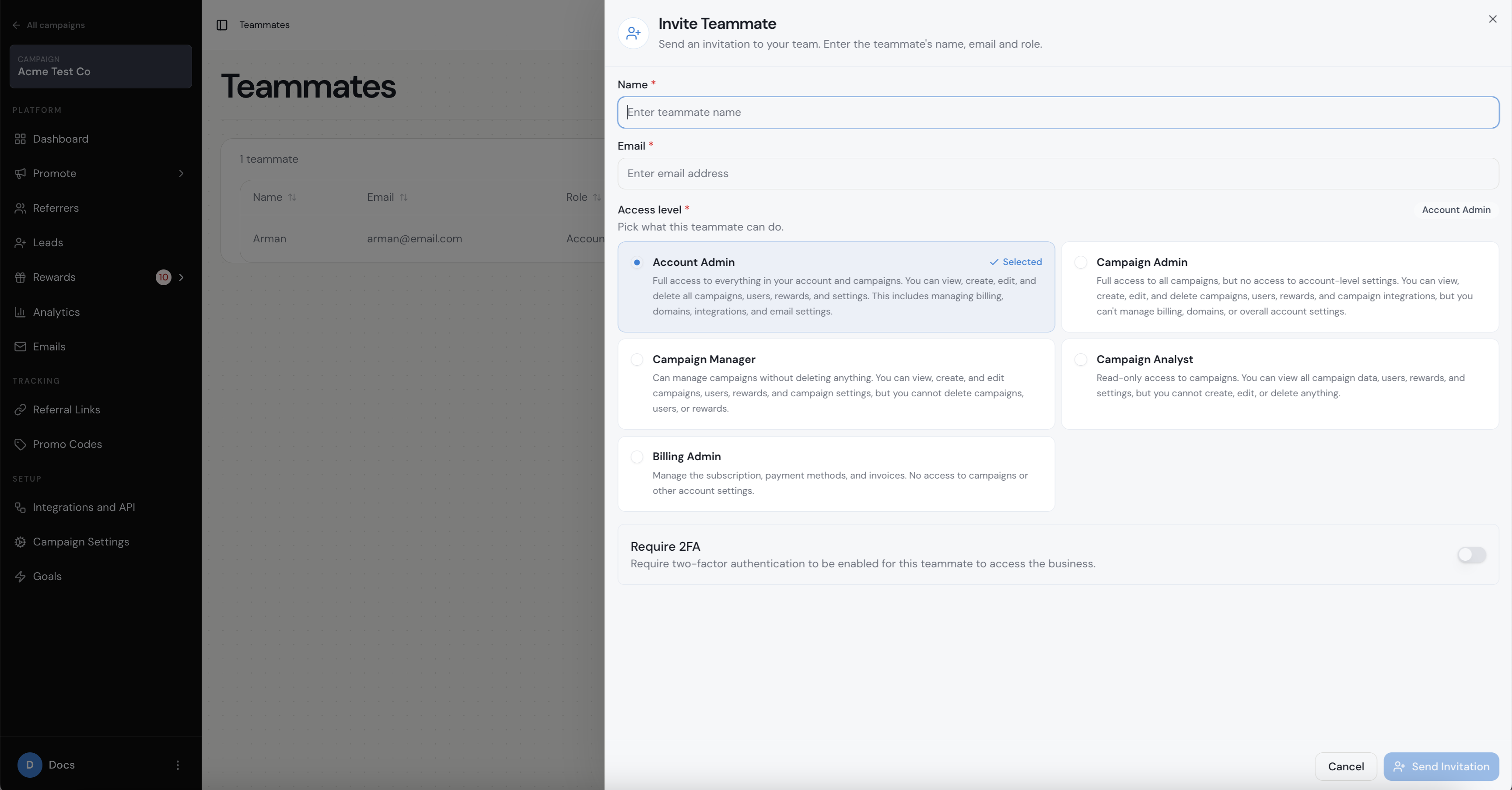Select the Account Admin radio button
Image resolution: width=1512 pixels, height=790 pixels.
click(x=637, y=262)
